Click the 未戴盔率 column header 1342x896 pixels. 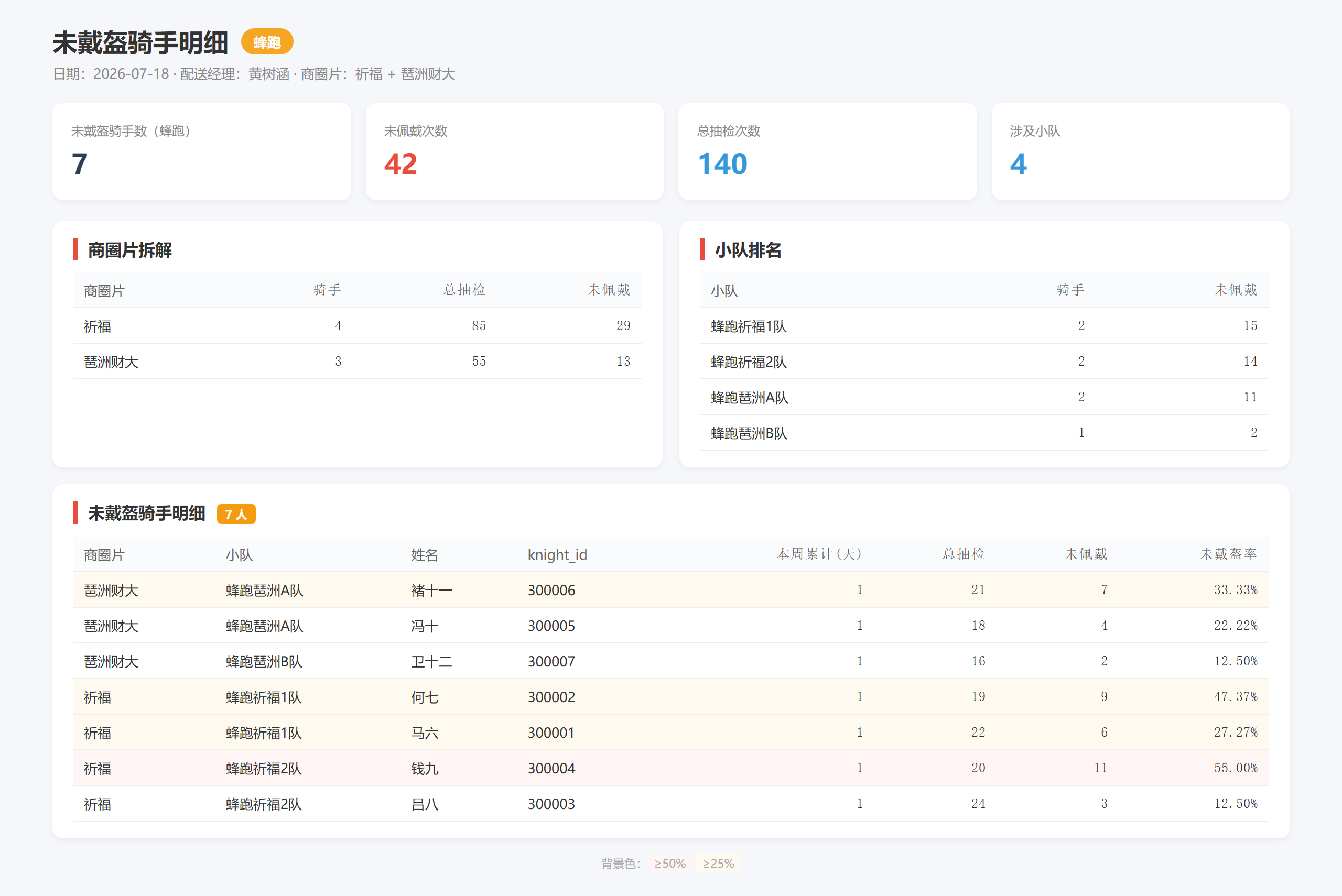[1228, 554]
